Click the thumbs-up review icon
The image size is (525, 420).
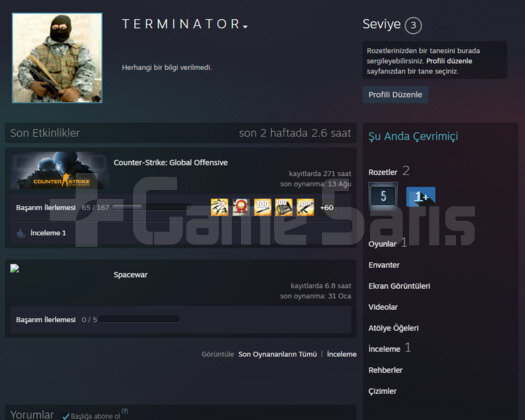21,233
